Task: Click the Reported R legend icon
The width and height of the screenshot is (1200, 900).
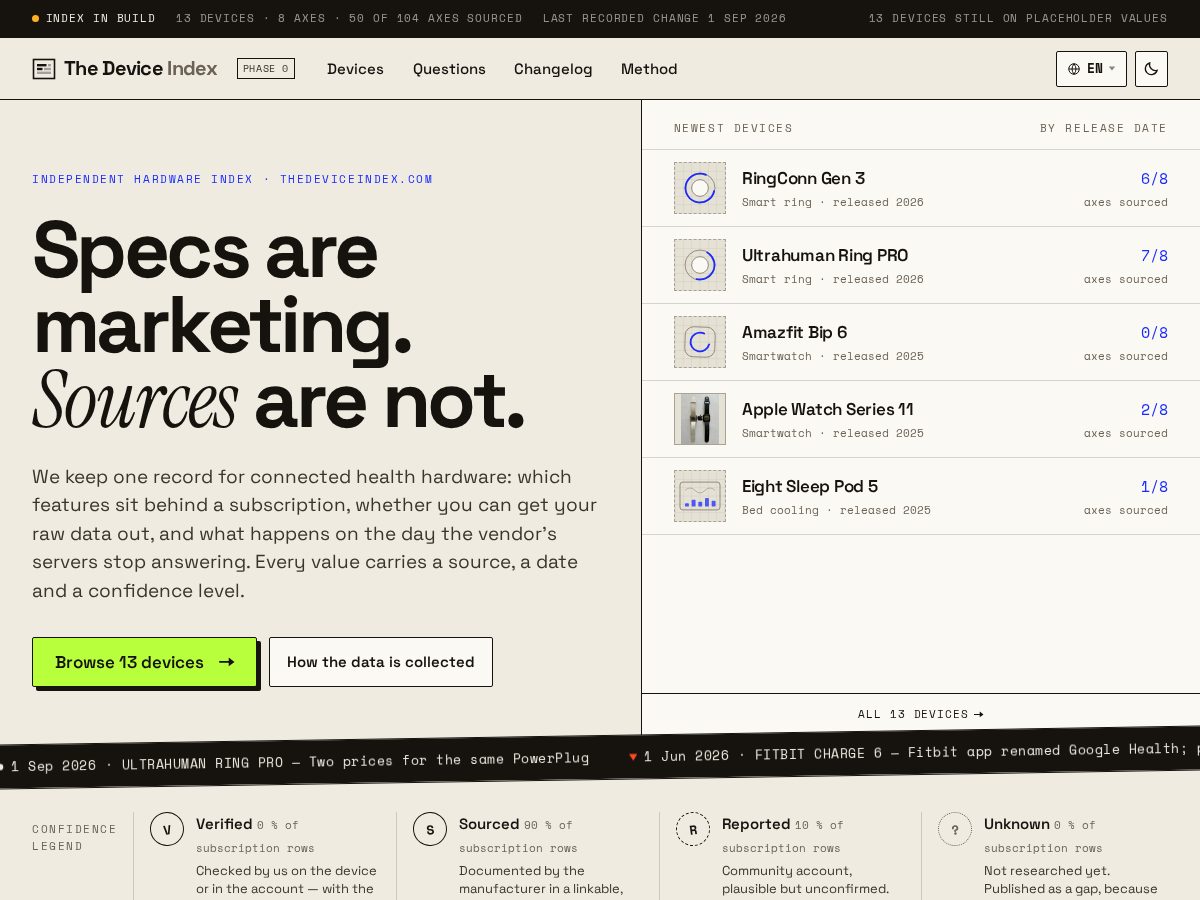Action: tap(693, 829)
